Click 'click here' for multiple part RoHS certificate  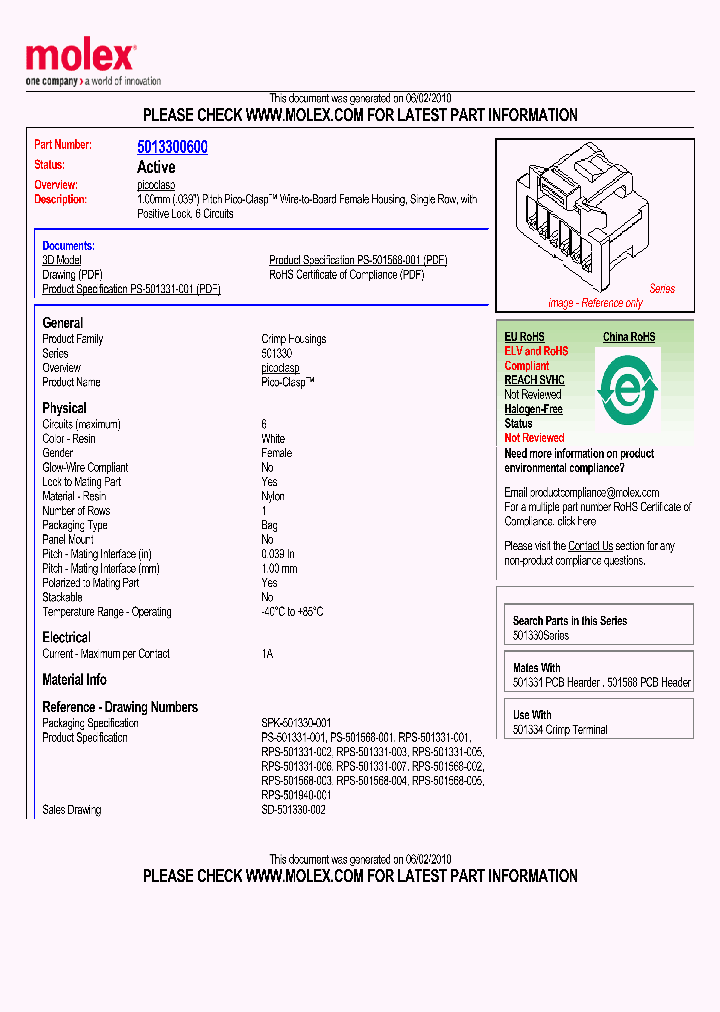577,521
